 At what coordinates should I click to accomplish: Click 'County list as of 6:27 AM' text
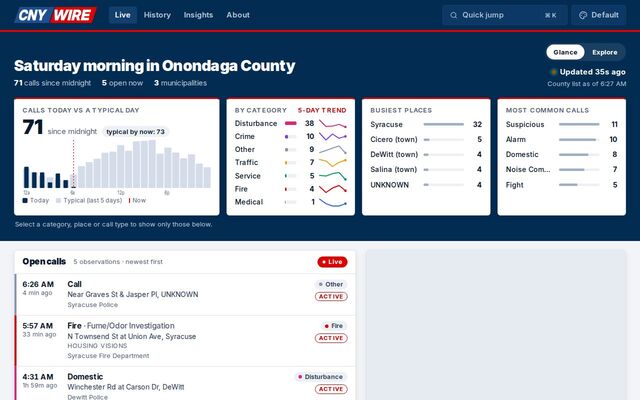[x=587, y=84]
